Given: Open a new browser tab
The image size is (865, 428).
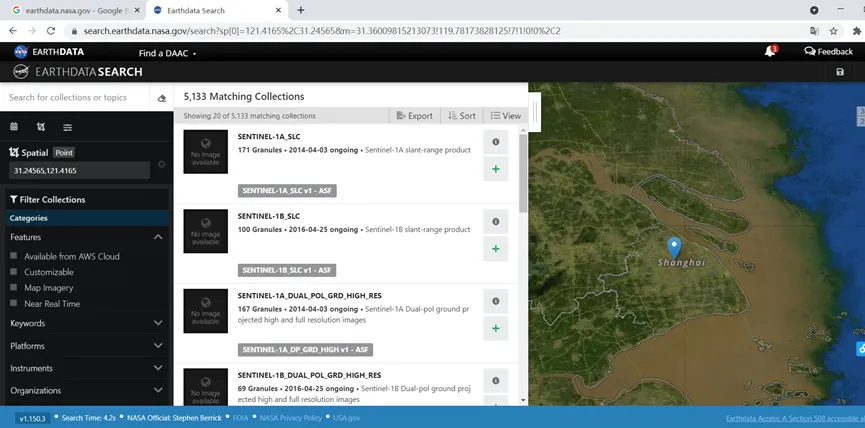Looking at the screenshot, I should click(x=301, y=10).
